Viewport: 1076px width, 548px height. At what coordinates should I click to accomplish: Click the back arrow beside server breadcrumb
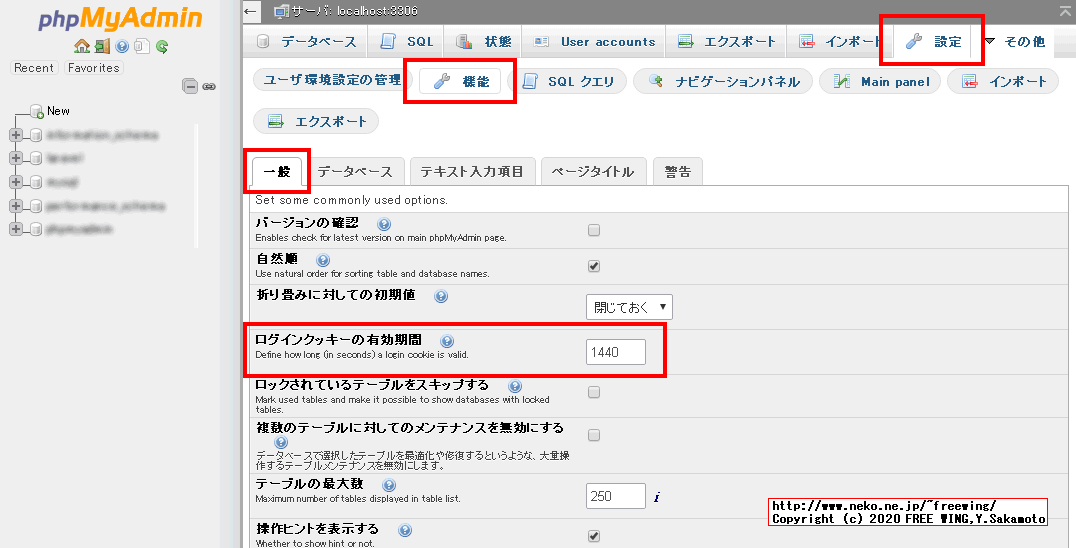[251, 11]
